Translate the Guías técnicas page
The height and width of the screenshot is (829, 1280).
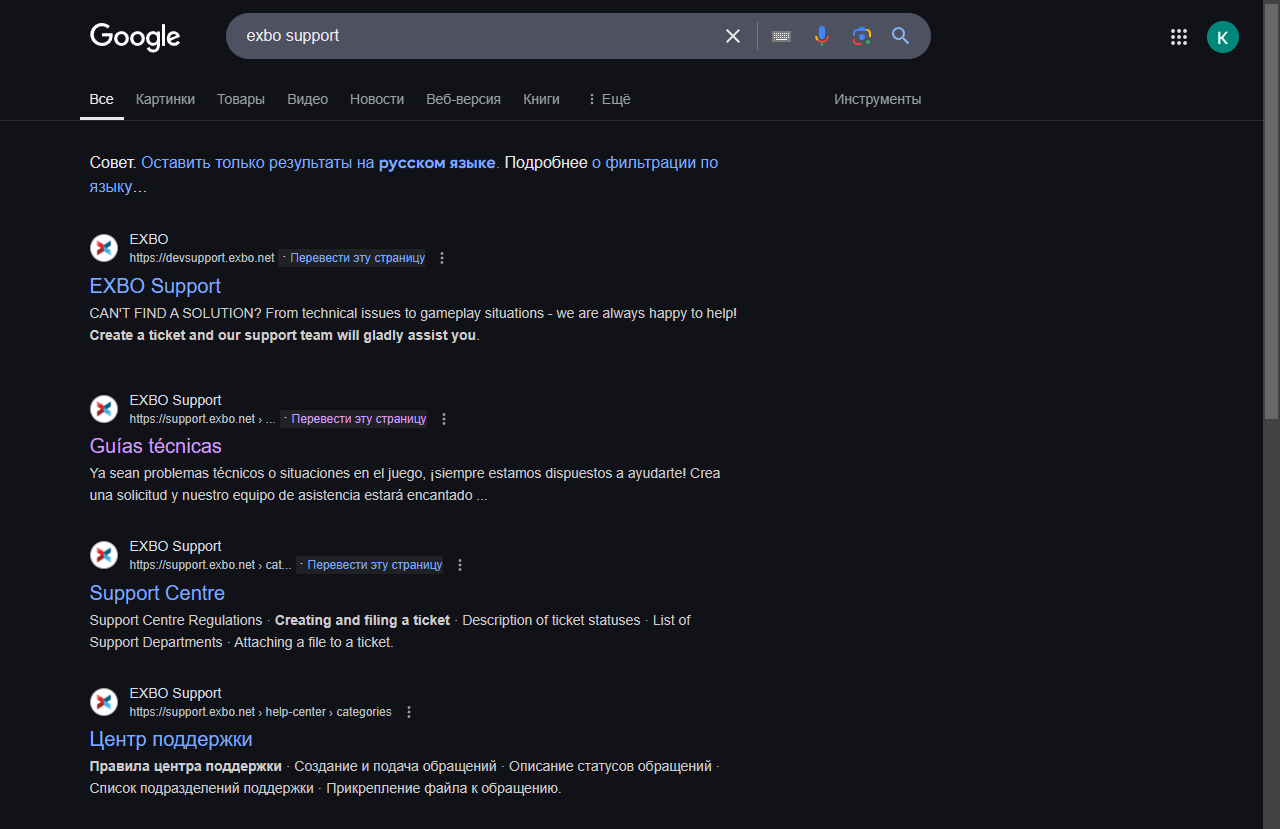pyautogui.click(x=358, y=419)
